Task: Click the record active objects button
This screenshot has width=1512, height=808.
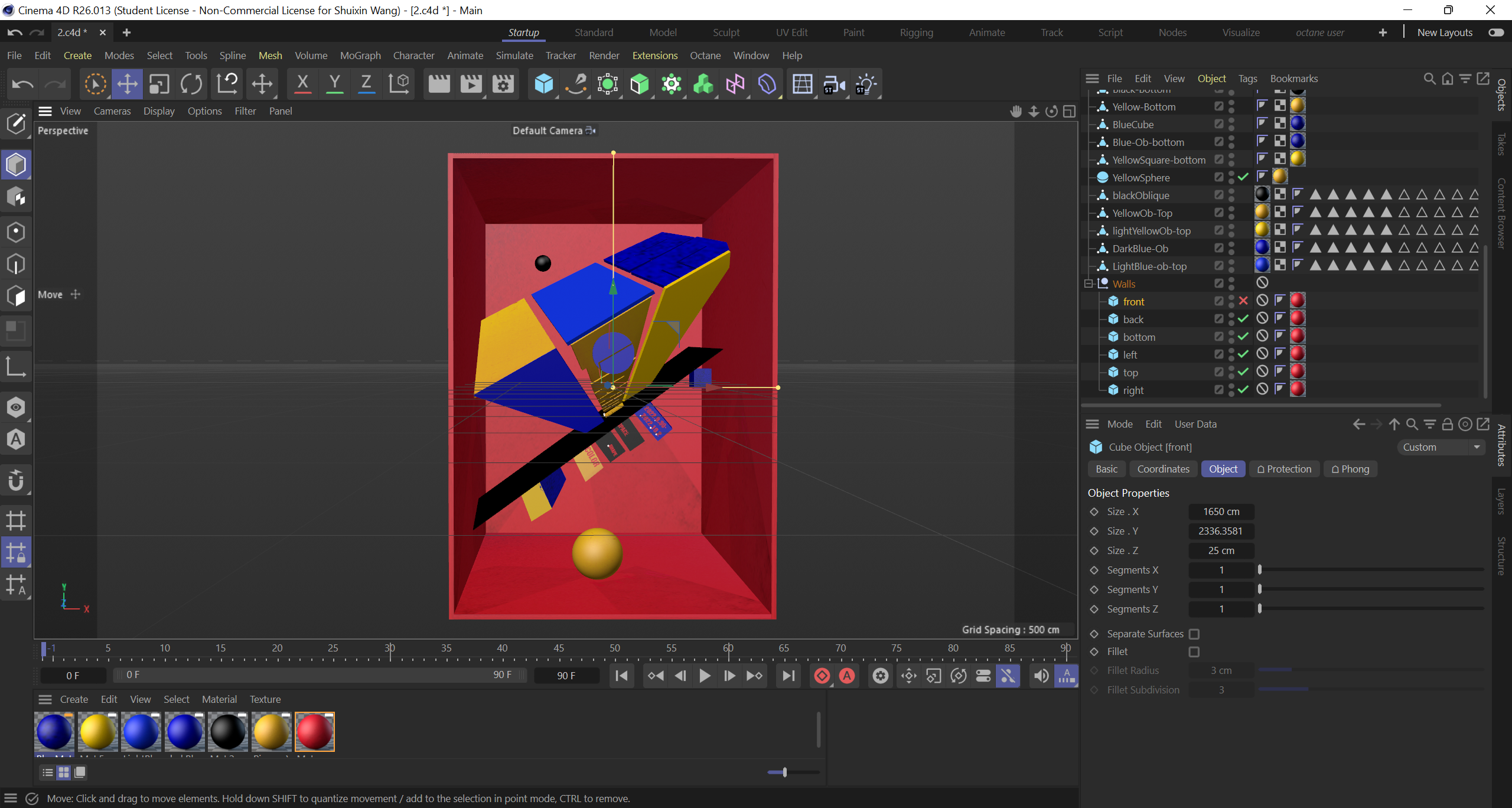Action: click(x=822, y=676)
